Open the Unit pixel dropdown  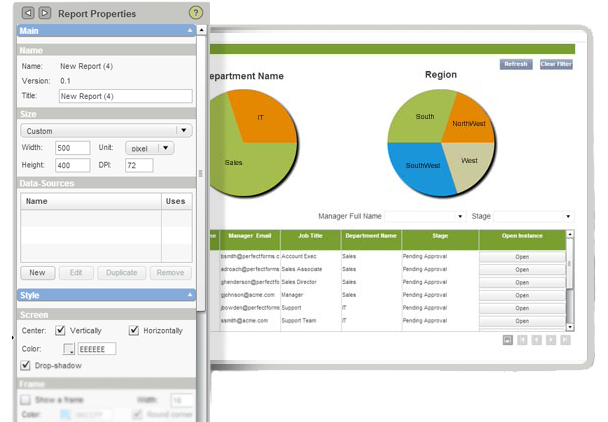pos(150,148)
